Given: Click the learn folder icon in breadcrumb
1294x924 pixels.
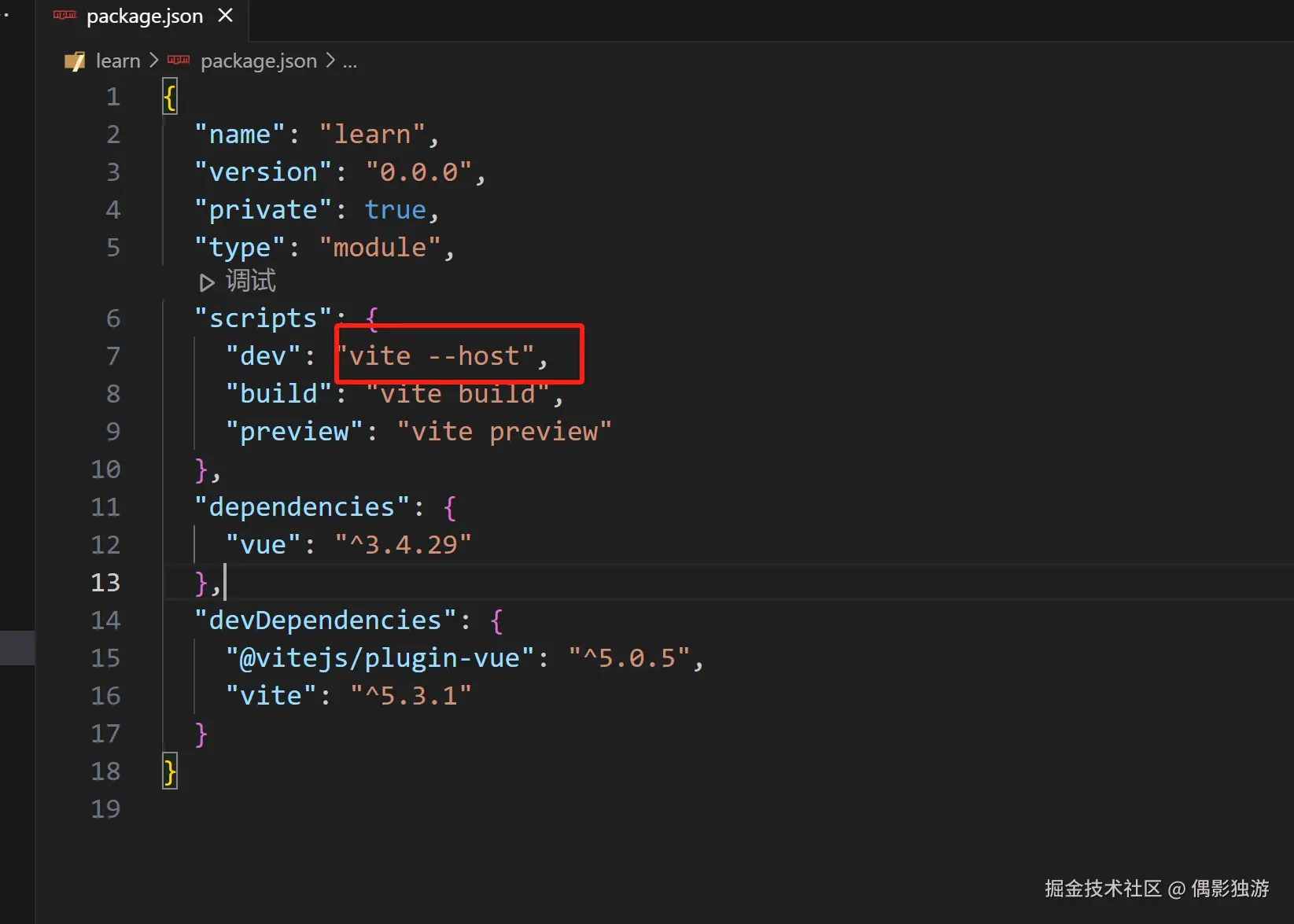Looking at the screenshot, I should pyautogui.click(x=75, y=61).
